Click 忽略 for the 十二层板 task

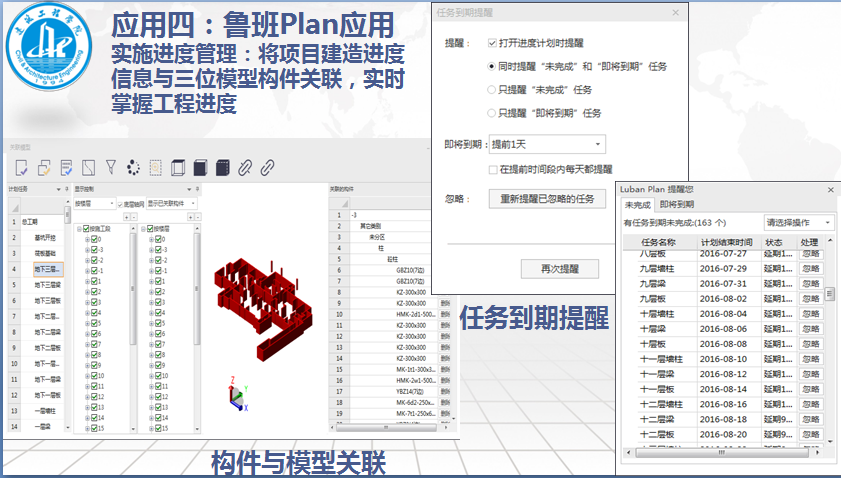(x=810, y=434)
